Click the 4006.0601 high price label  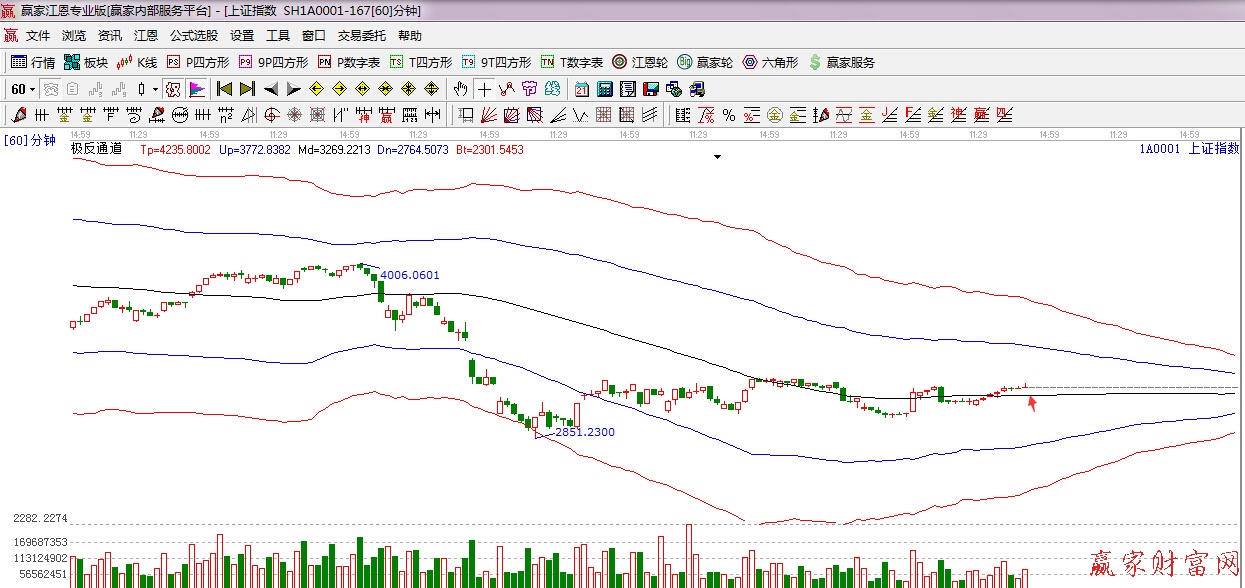tap(410, 275)
